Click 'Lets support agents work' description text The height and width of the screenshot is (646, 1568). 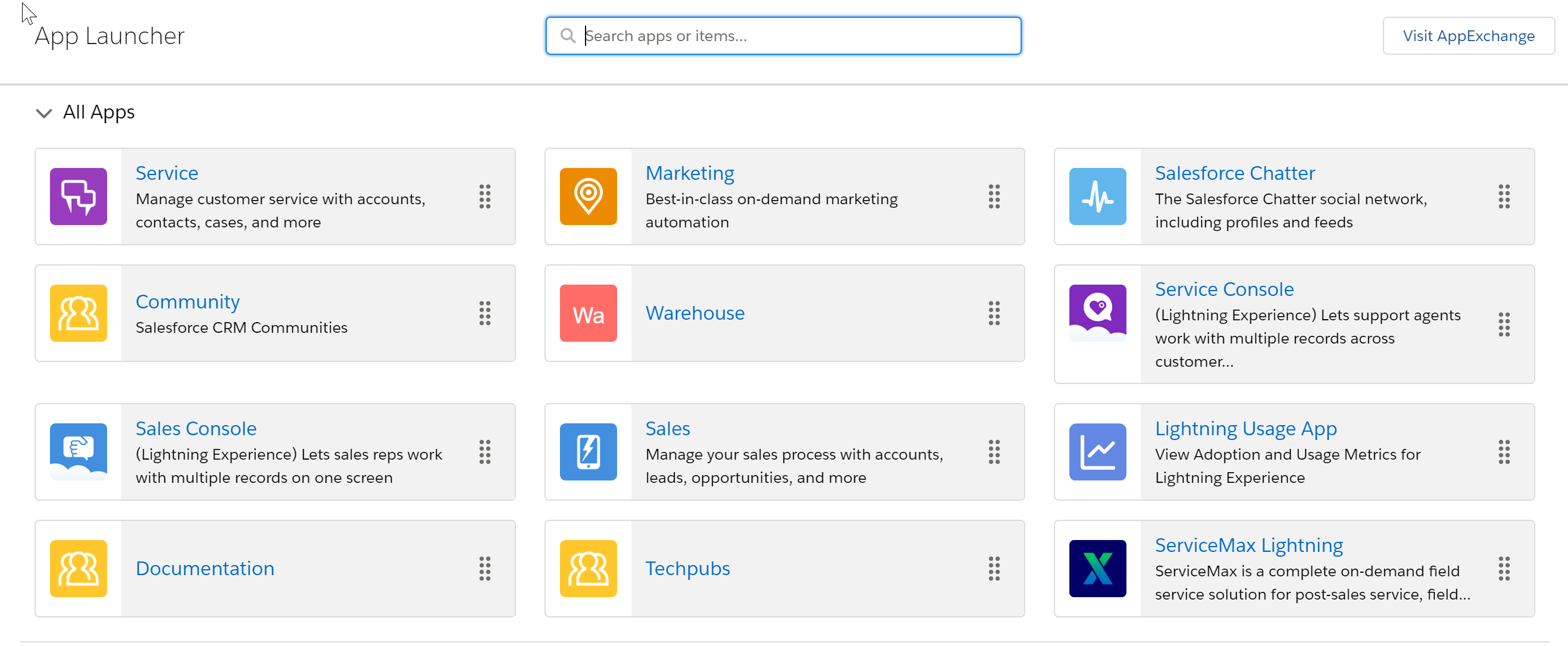(x=1307, y=338)
